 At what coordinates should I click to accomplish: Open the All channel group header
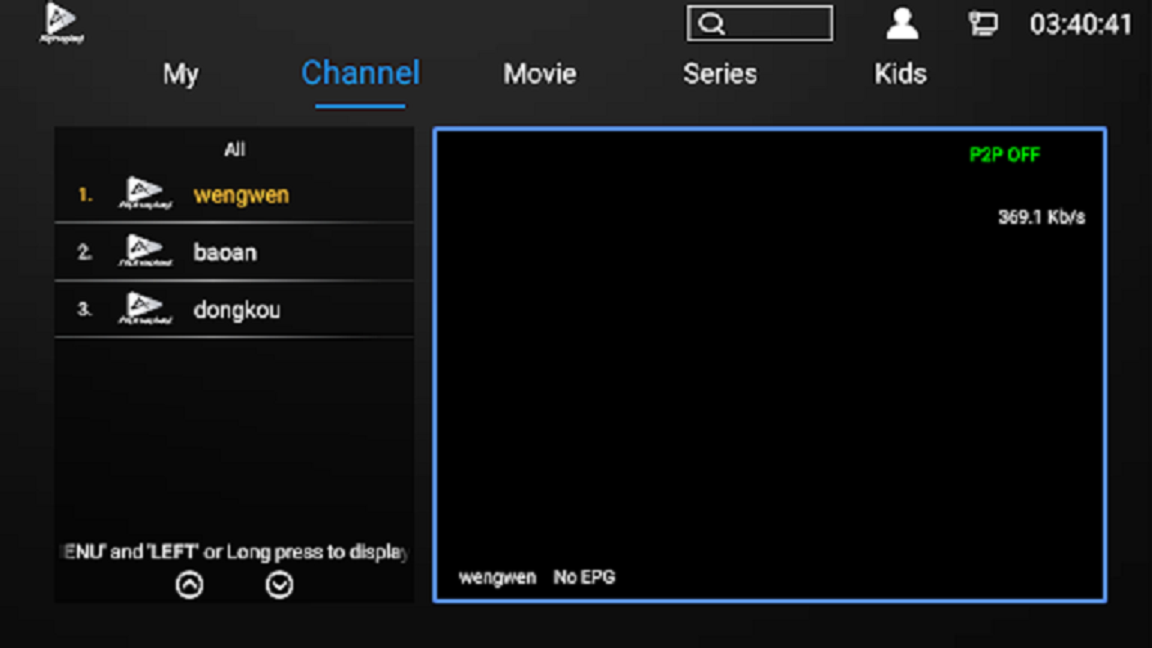coord(233,148)
